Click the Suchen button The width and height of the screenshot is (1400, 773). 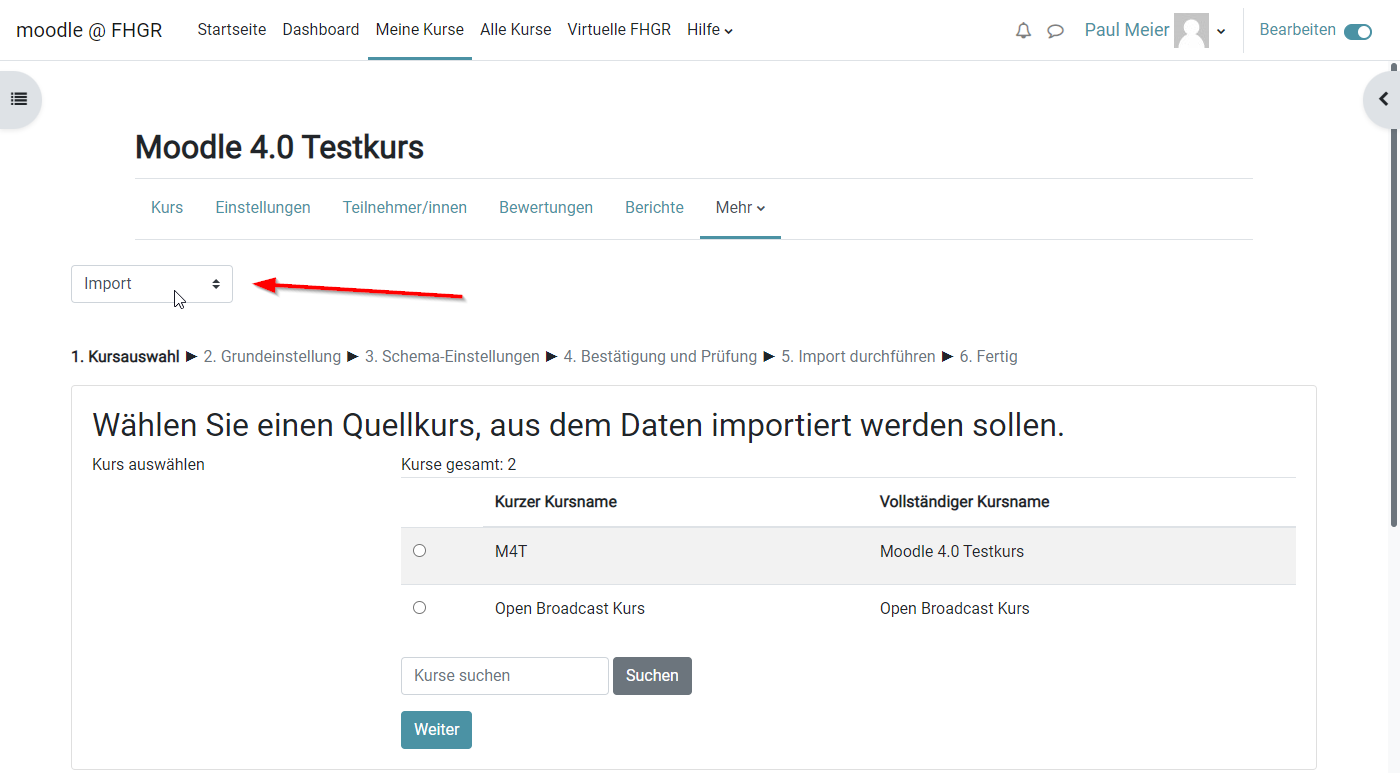coord(652,676)
